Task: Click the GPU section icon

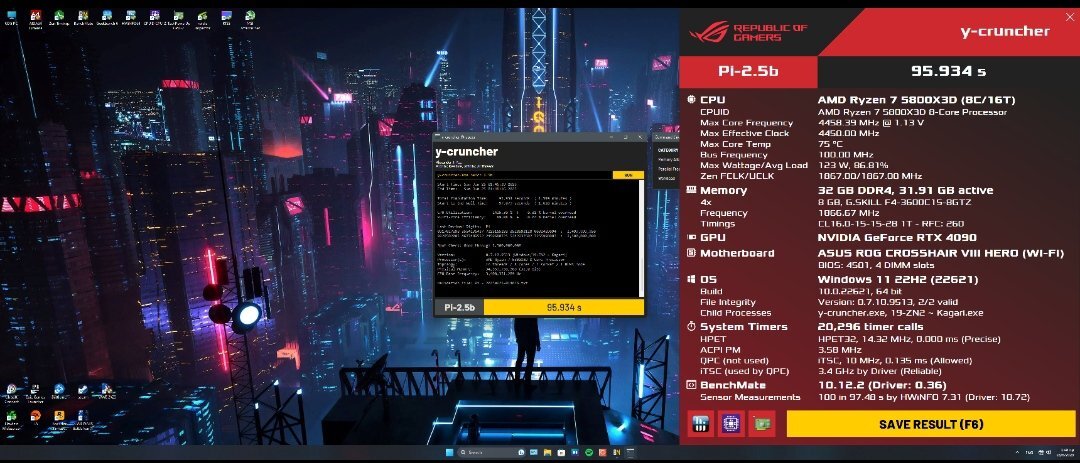Action: (x=692, y=238)
